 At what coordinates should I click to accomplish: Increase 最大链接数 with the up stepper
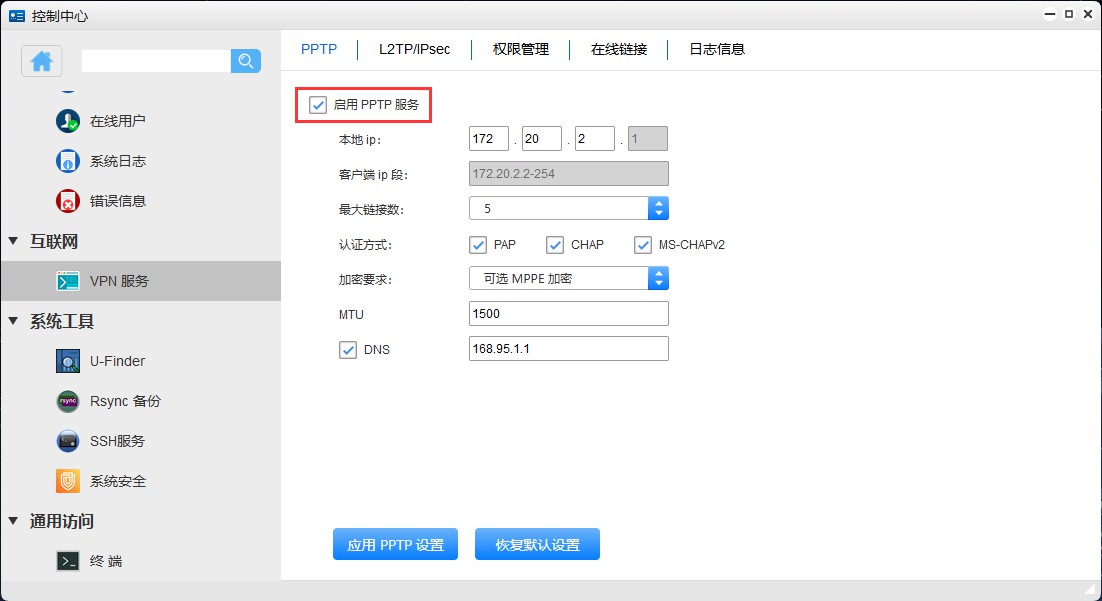pos(658,203)
